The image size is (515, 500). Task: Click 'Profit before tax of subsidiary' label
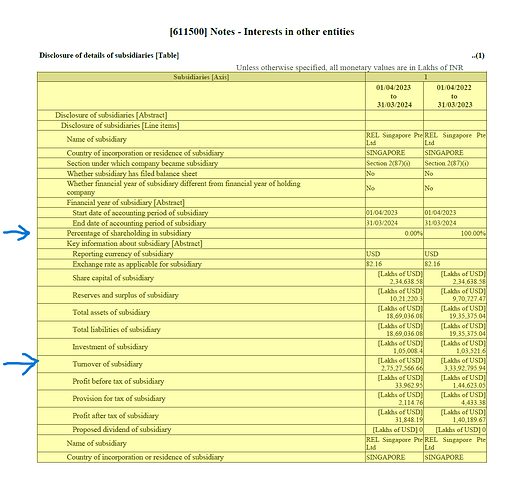[x=118, y=381]
